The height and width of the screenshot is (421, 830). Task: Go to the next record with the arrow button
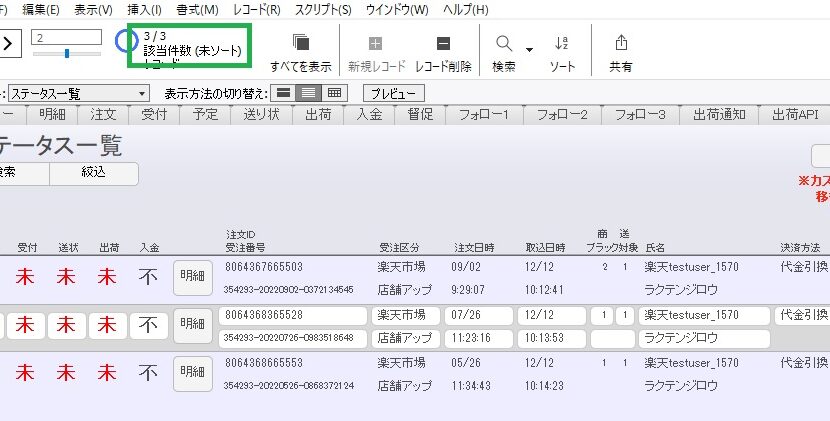click(x=9, y=43)
